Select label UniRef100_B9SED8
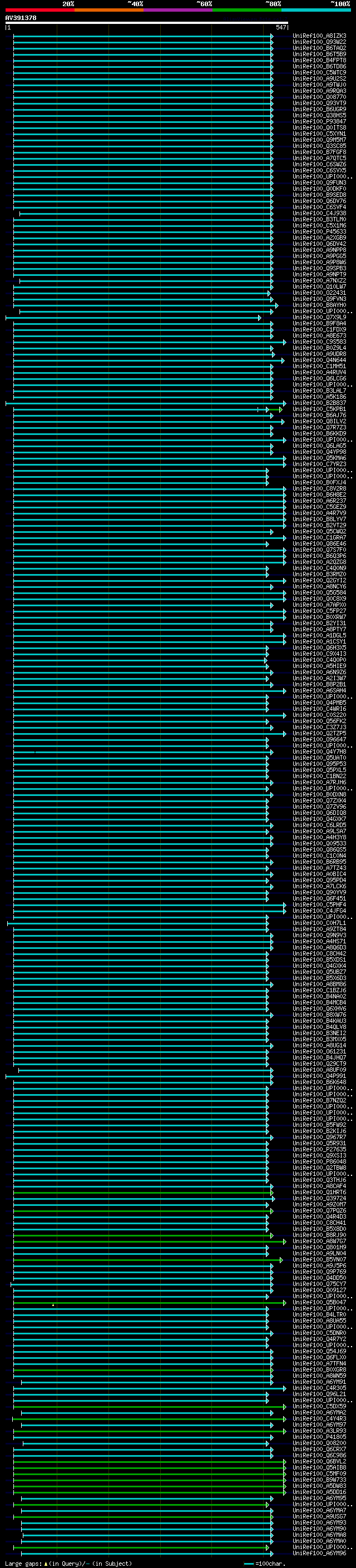 [x=319, y=195]
